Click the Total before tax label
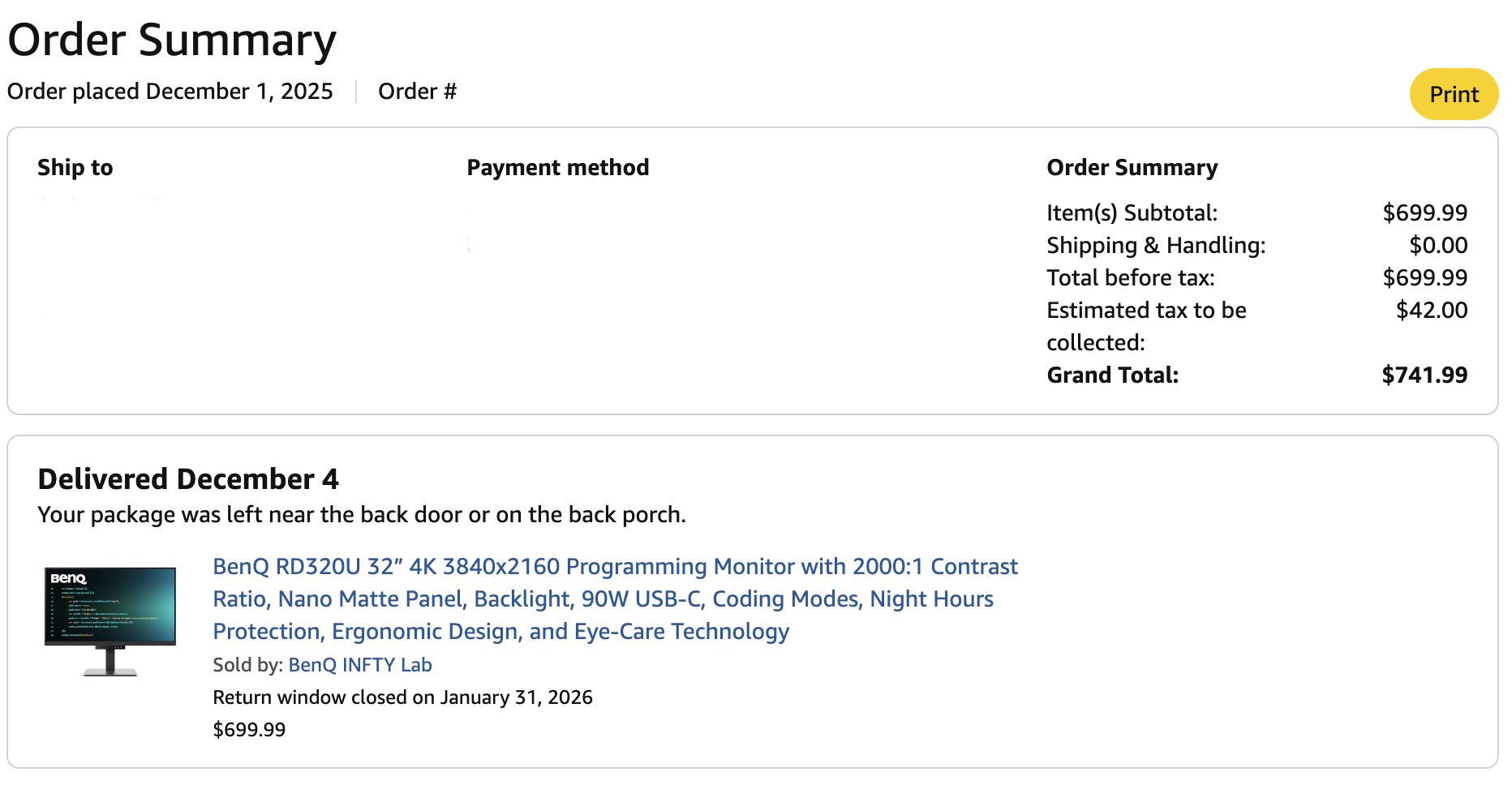This screenshot has width=1512, height=785. pos(1130,278)
